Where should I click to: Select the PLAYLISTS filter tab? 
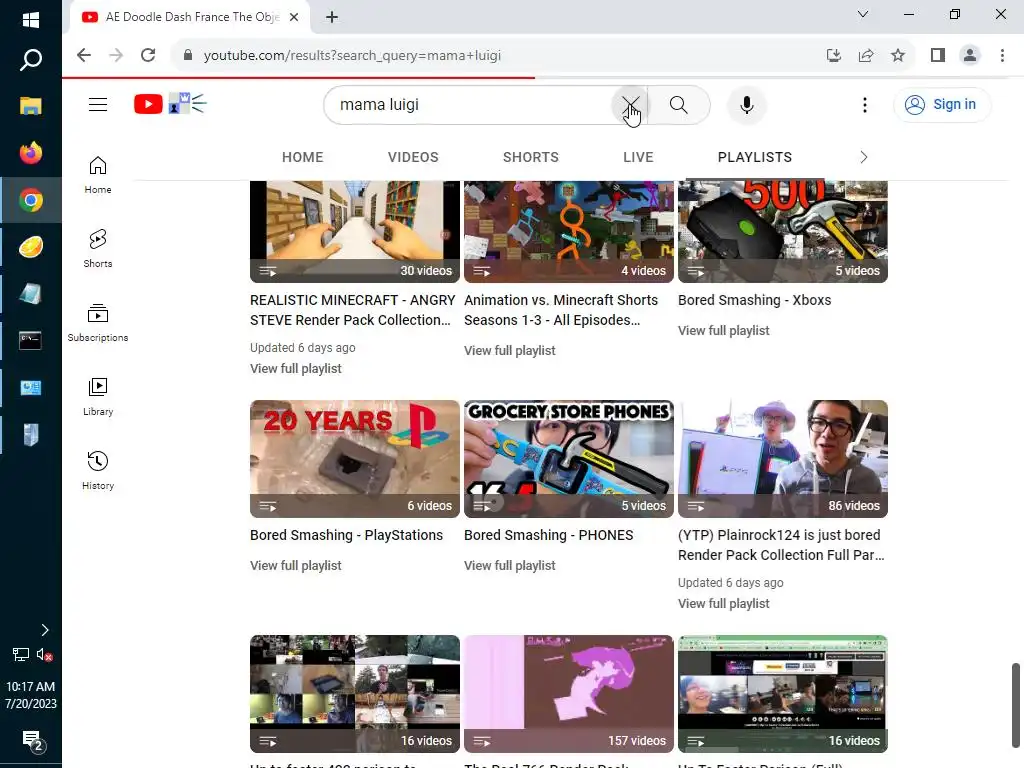(754, 157)
